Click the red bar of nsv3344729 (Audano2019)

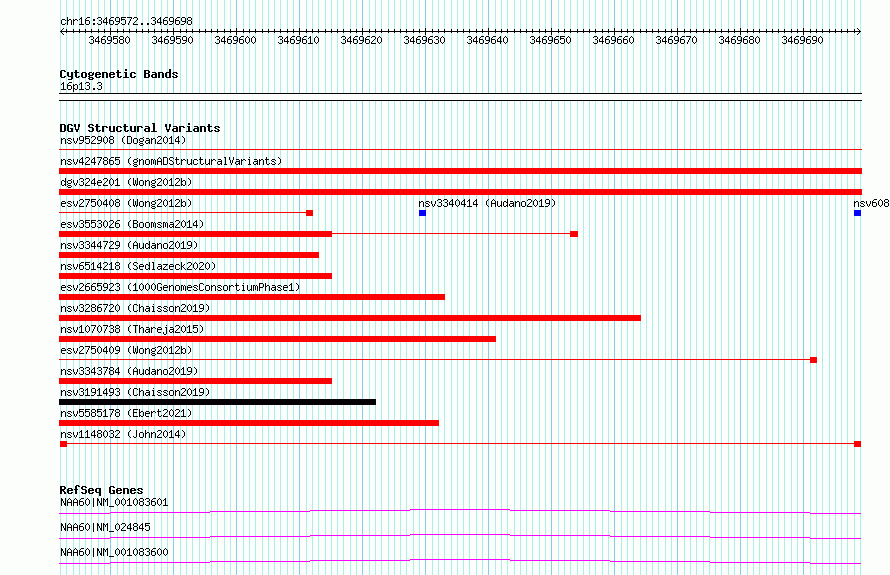point(189,255)
